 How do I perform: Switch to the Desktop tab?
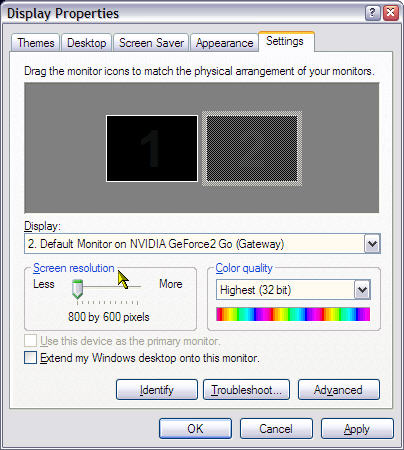click(87, 43)
